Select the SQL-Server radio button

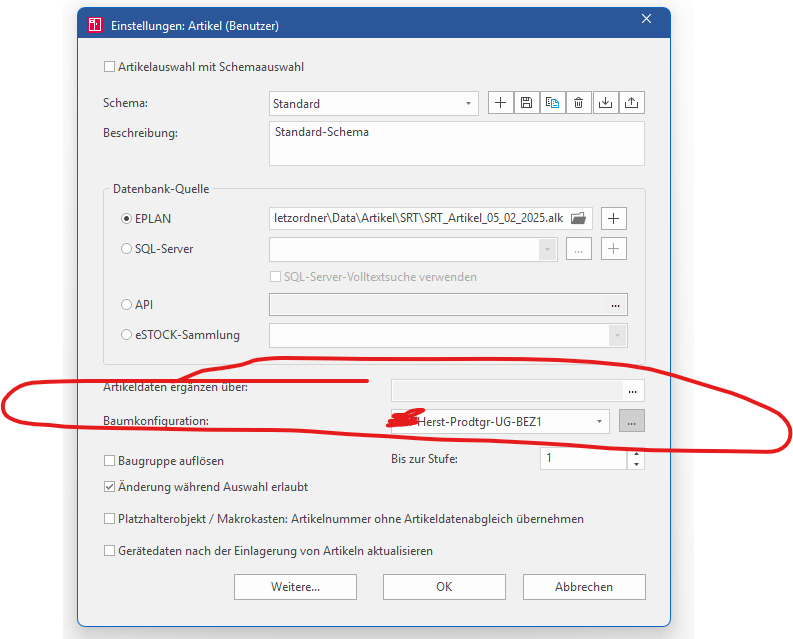(x=126, y=248)
